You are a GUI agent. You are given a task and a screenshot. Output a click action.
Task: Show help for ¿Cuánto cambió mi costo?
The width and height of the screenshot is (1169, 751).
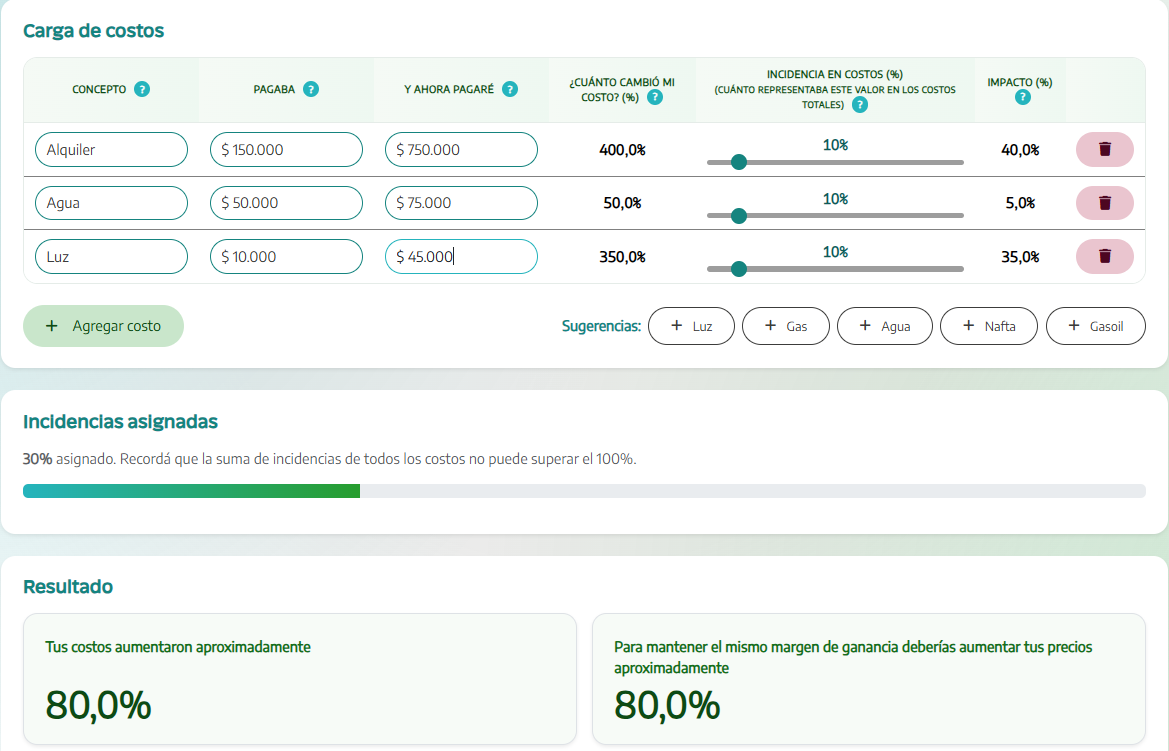click(x=655, y=97)
